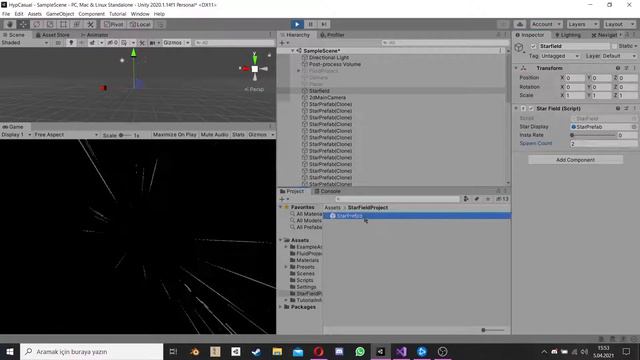Image resolution: width=640 pixels, height=360 pixels.
Task: Select the combined Transform tool
Action: [77, 24]
